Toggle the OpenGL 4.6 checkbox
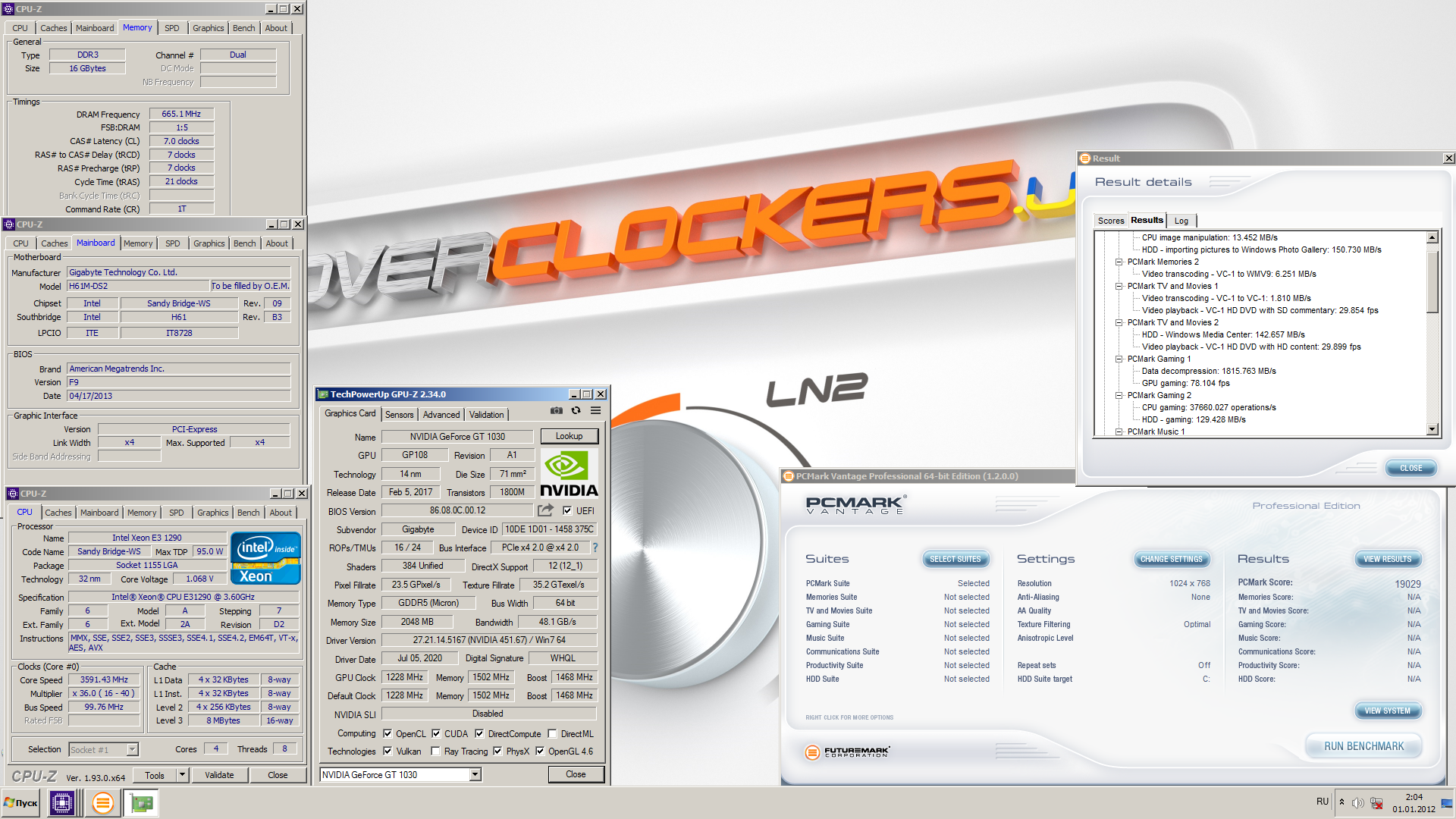Screen dimensions: 1456x819 (540, 751)
